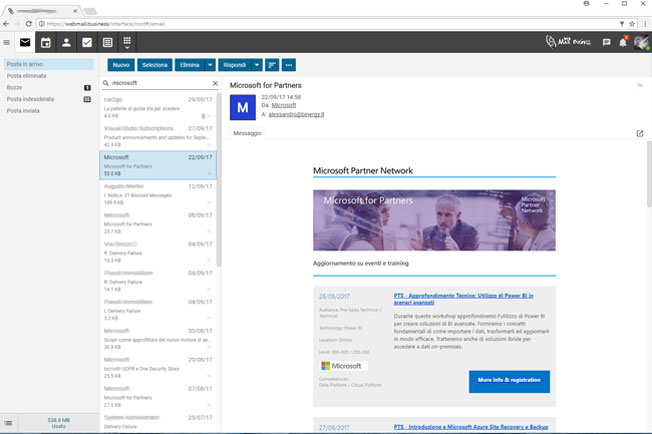The height and width of the screenshot is (434, 652).
Task: Click the search magnifier icon
Action: pos(106,83)
